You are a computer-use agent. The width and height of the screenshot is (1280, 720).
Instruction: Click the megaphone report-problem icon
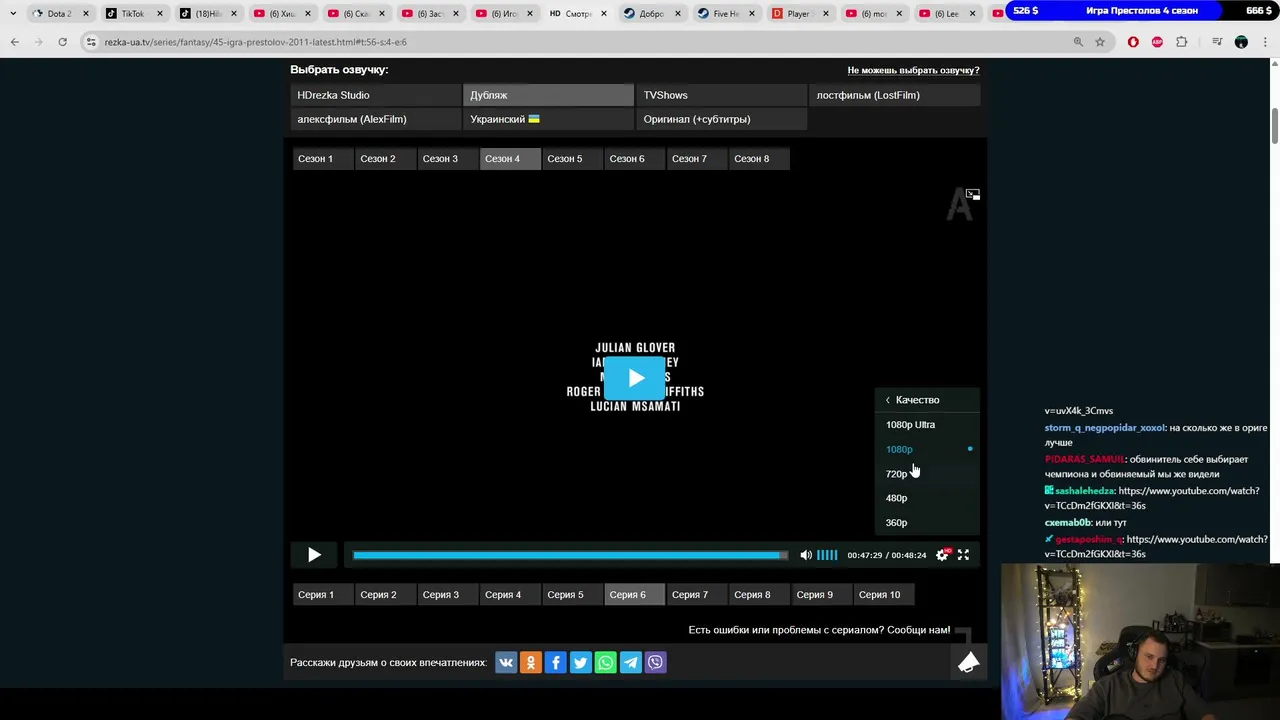[x=968, y=662]
